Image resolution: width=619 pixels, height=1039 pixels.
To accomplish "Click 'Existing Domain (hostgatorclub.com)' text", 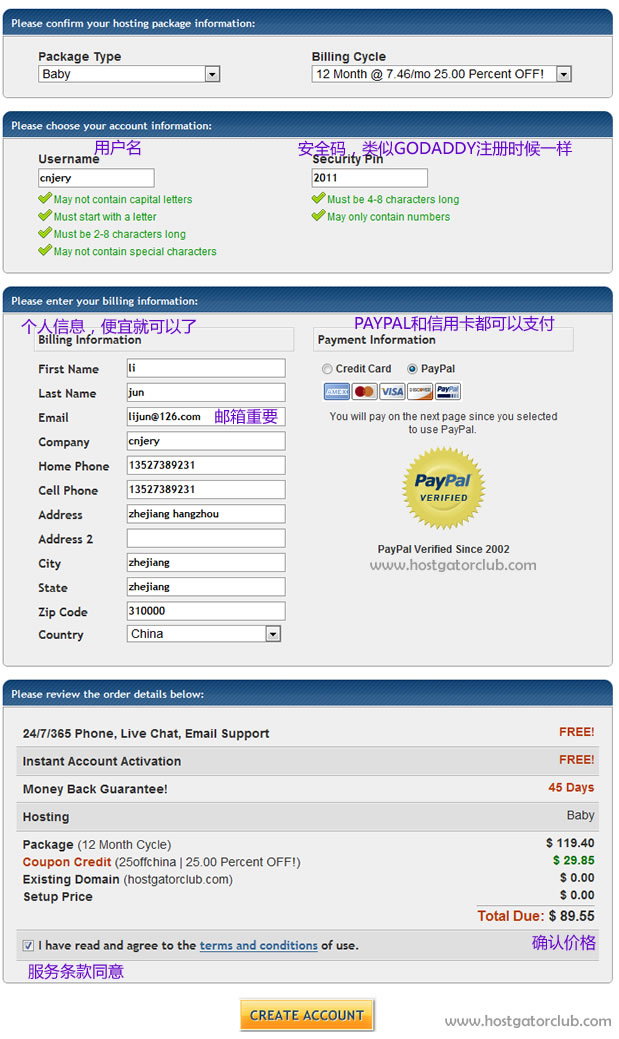I will click(x=127, y=879).
